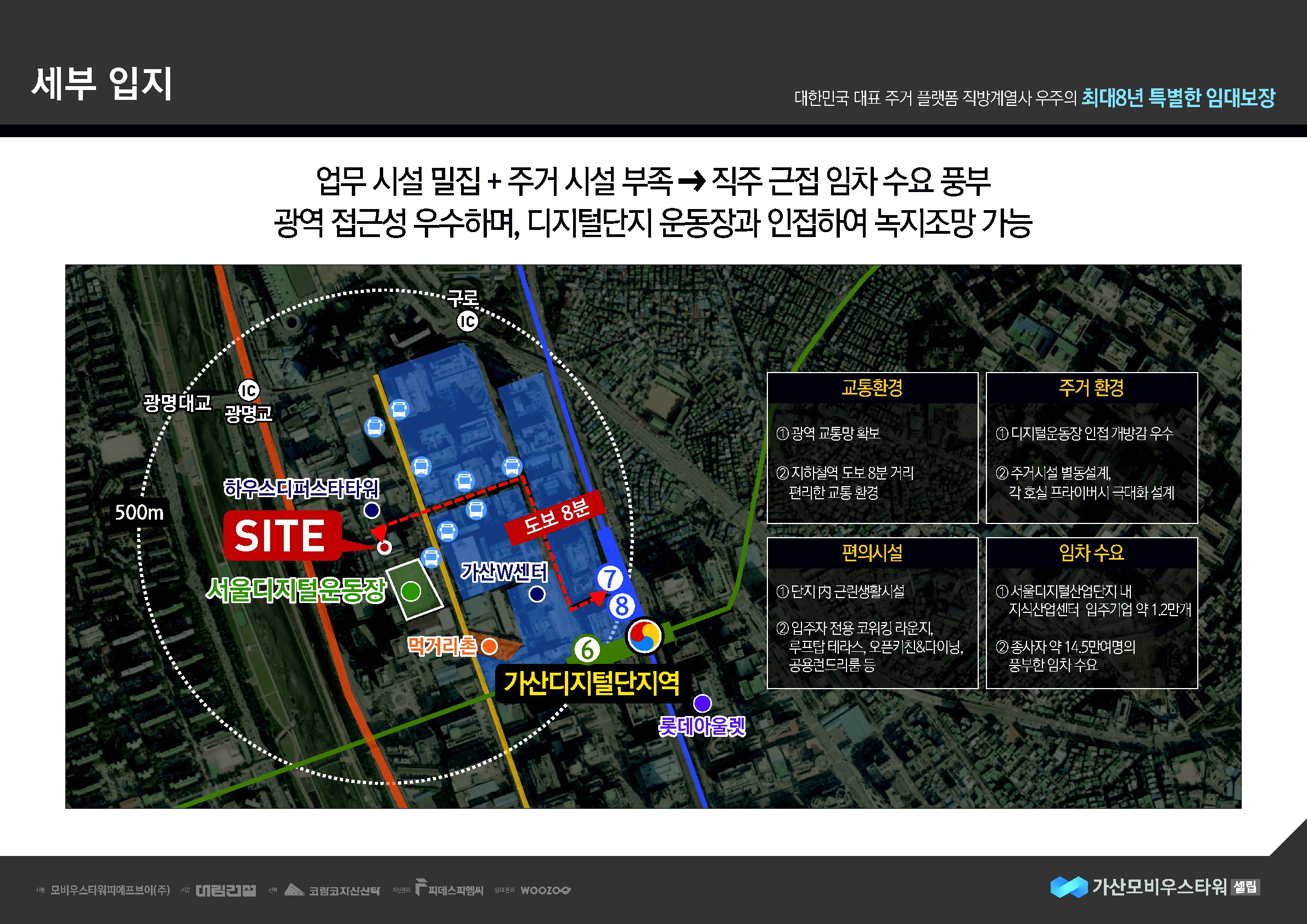Click the blue number 7 circle

[x=610, y=579]
